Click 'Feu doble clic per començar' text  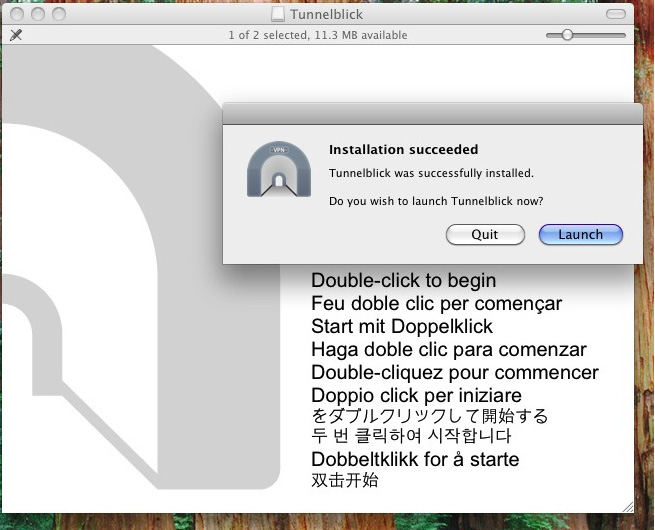click(437, 303)
